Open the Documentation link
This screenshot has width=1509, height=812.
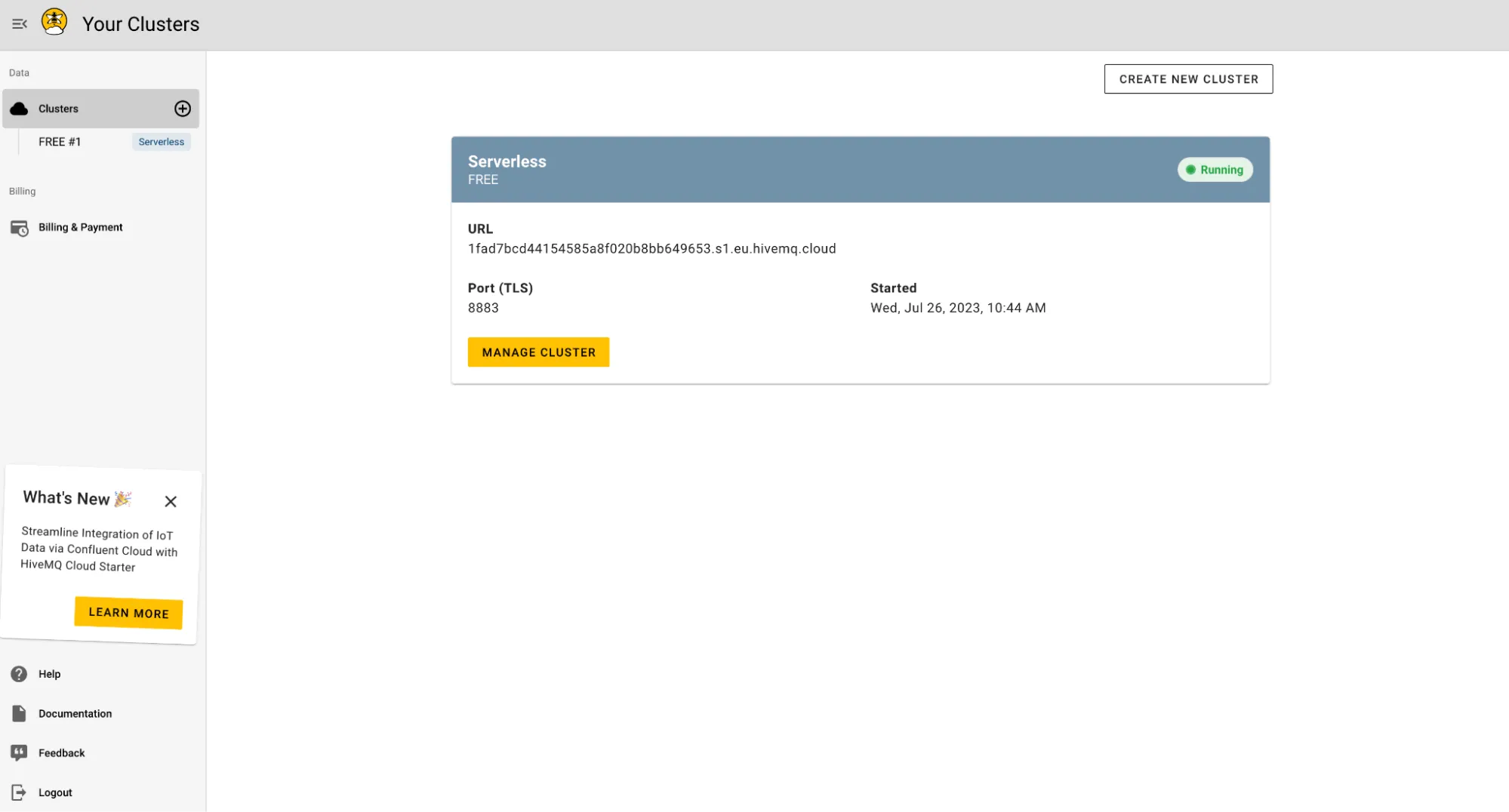tap(75, 713)
